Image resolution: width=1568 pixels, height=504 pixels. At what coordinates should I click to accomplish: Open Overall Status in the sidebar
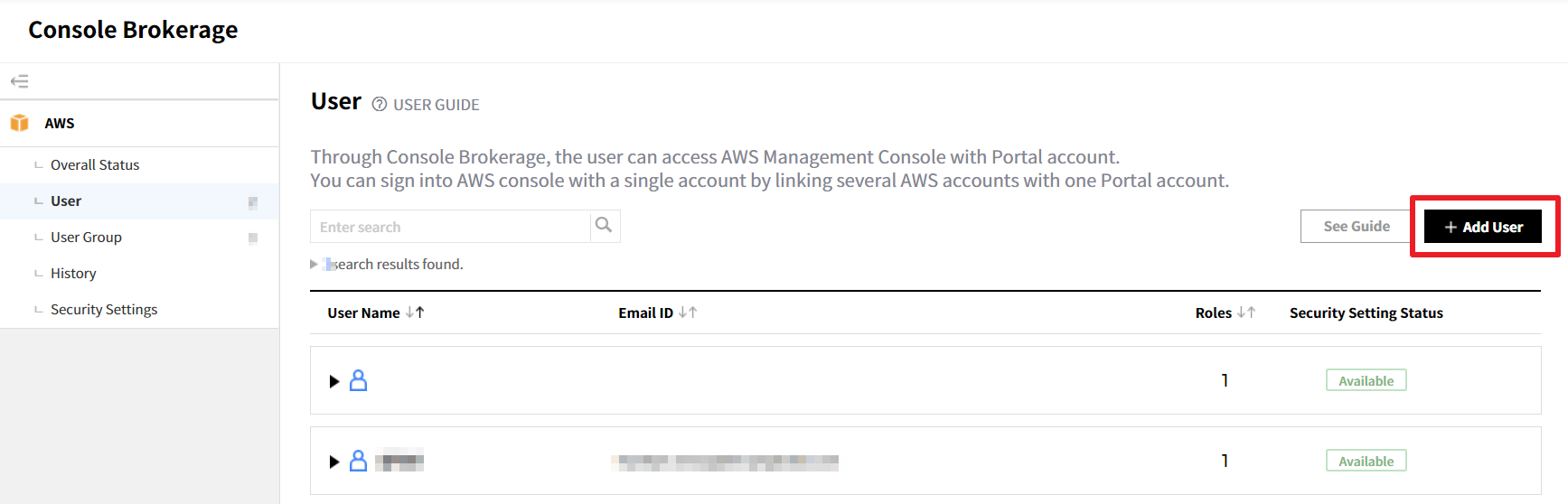click(95, 165)
